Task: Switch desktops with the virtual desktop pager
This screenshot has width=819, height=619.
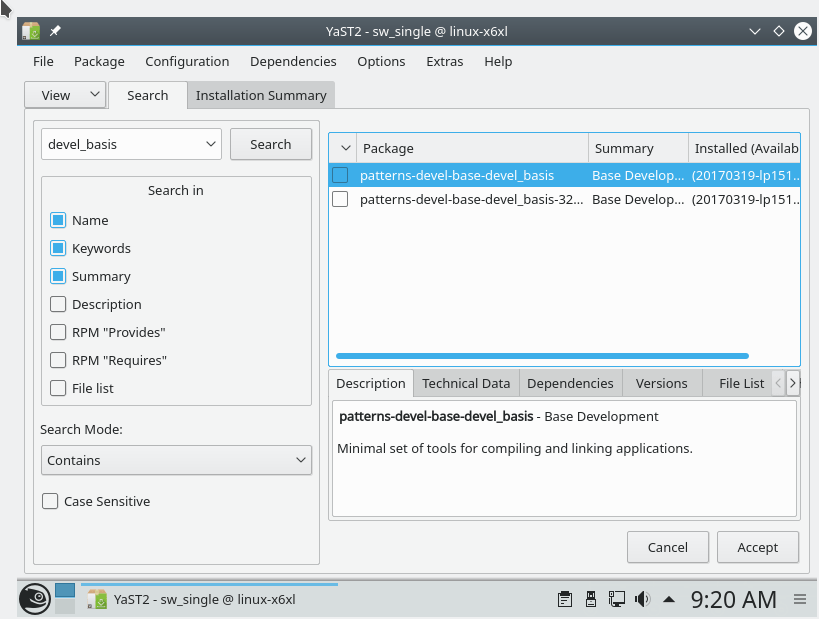Action: [x=65, y=599]
